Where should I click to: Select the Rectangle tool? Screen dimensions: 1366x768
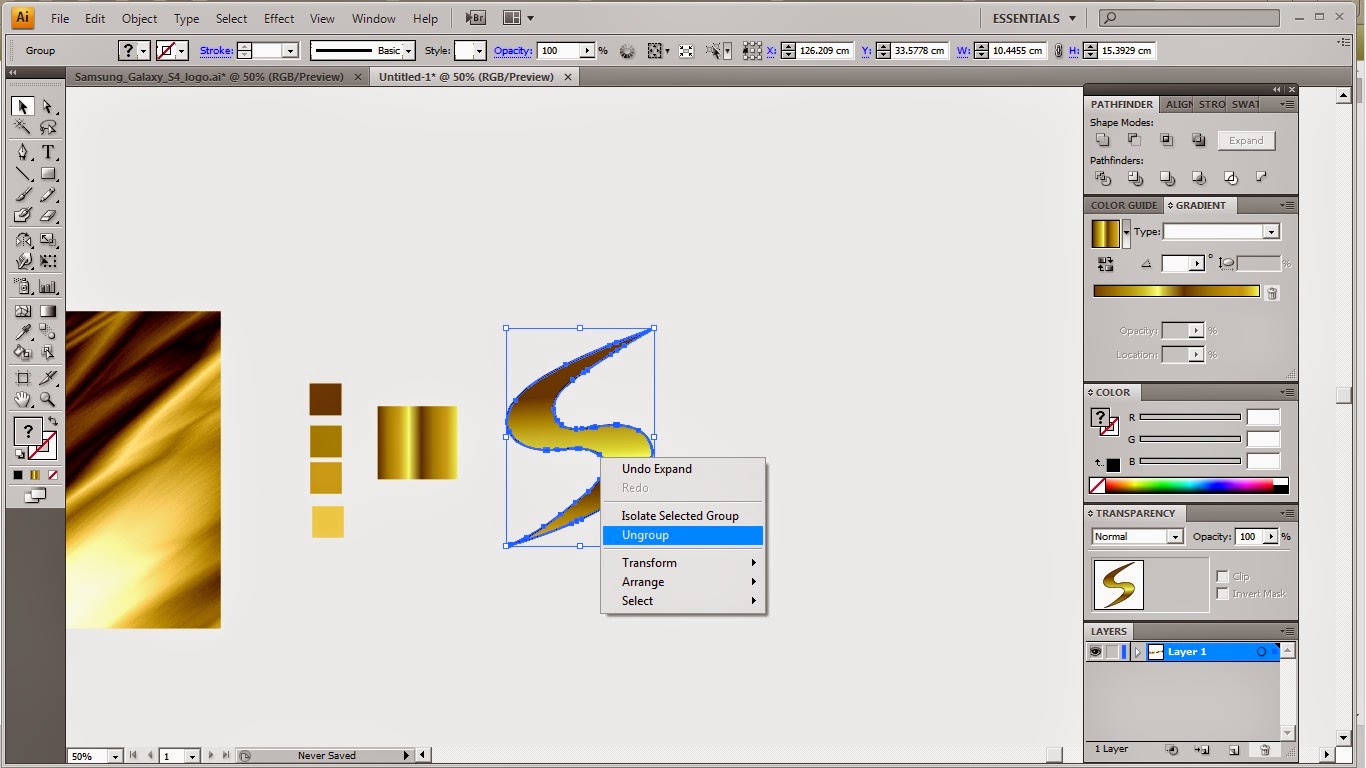coord(47,174)
